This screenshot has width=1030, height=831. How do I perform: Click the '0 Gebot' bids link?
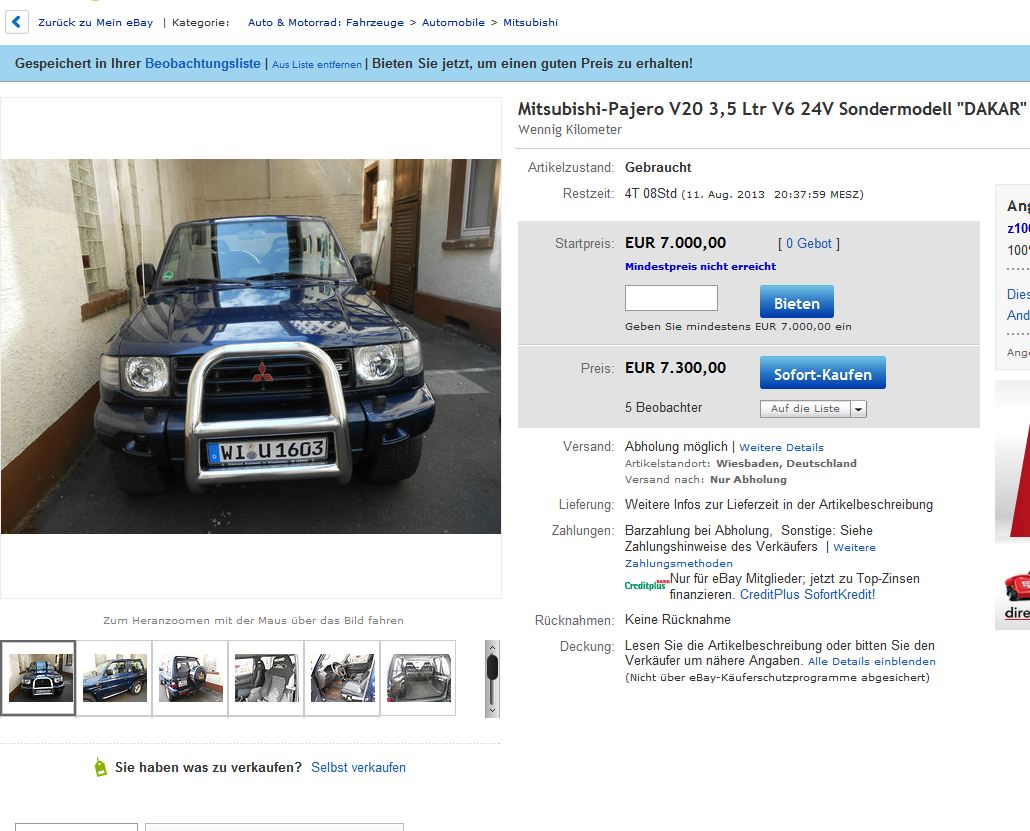pos(809,244)
